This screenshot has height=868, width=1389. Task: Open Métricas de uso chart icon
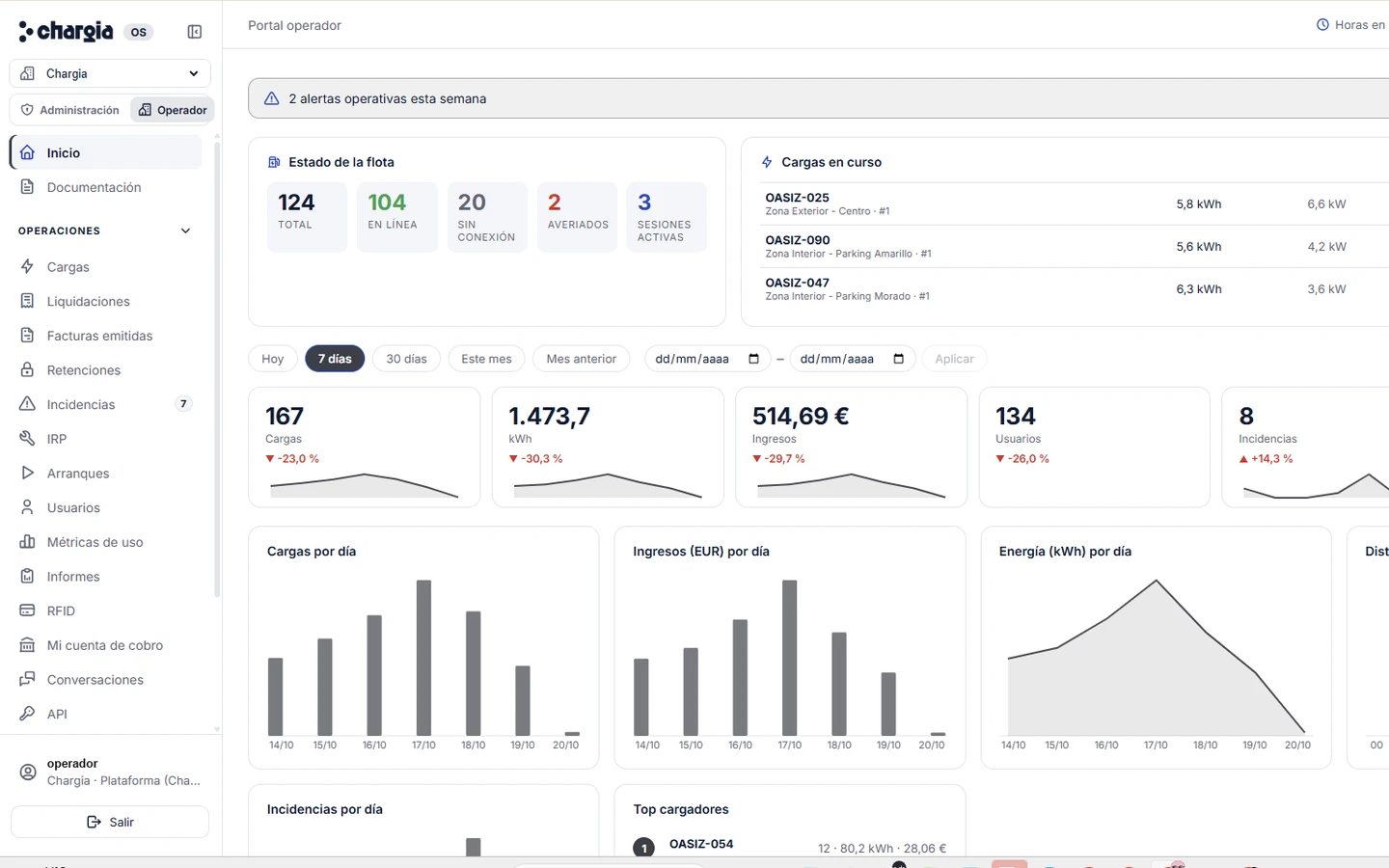tap(28, 542)
